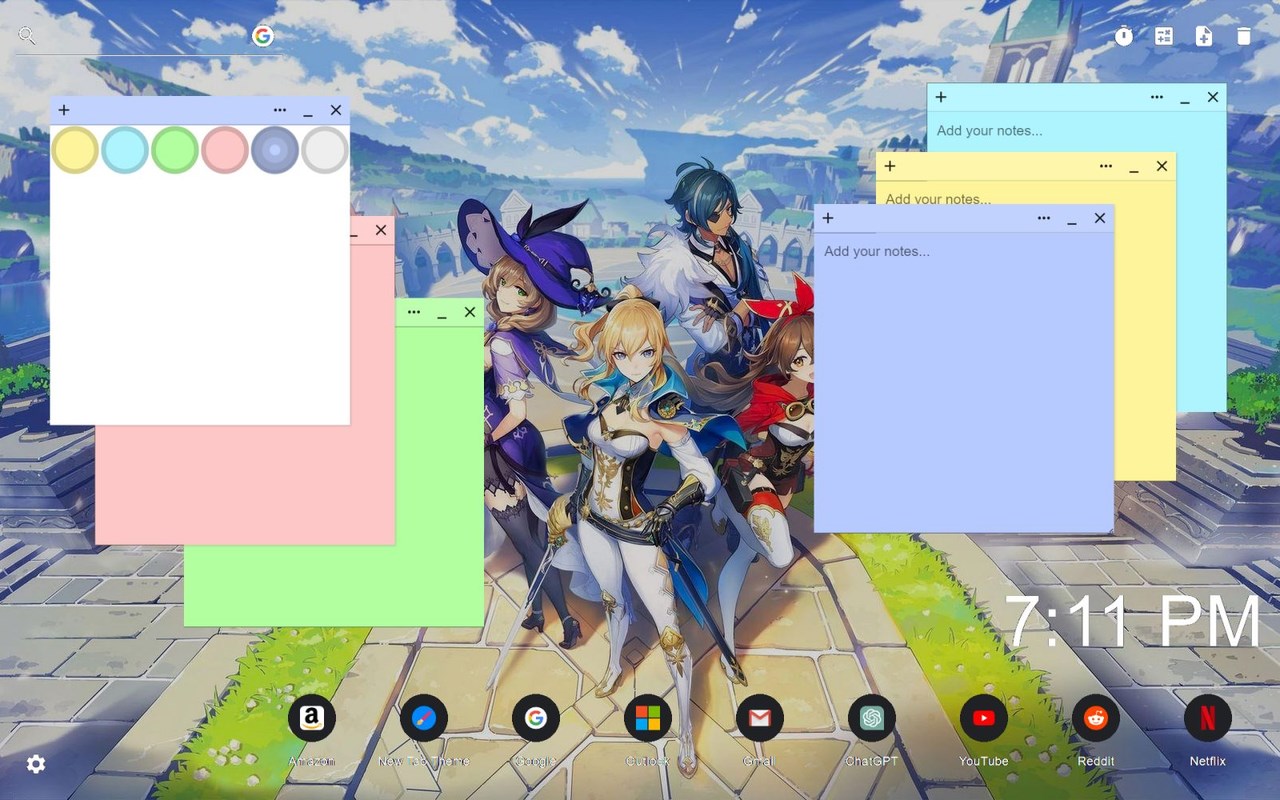
Task: Close the white sticky note
Action: pos(336,110)
